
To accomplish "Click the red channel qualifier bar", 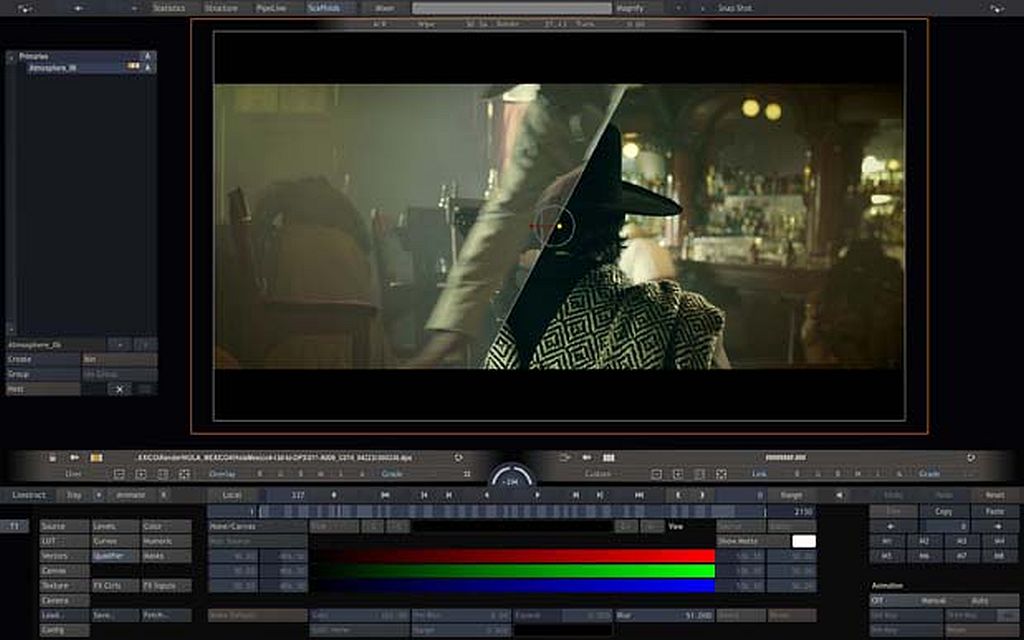I will click(514, 556).
